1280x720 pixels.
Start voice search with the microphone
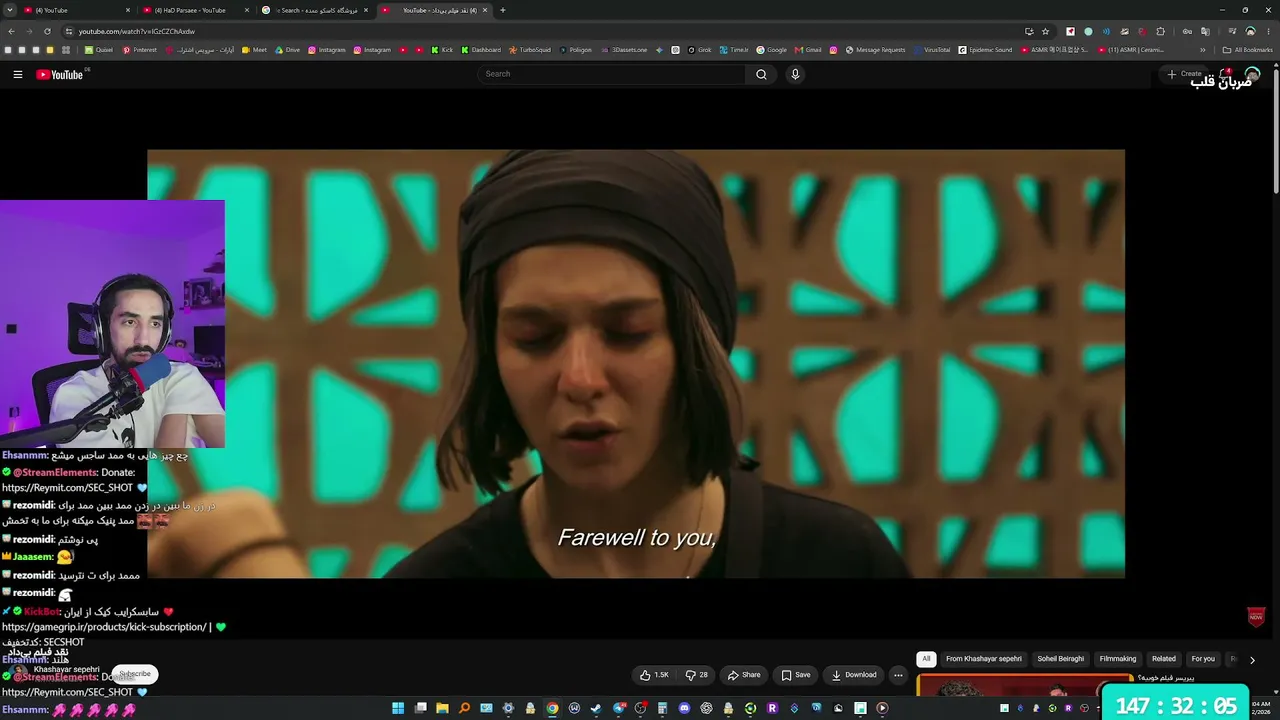(x=795, y=74)
